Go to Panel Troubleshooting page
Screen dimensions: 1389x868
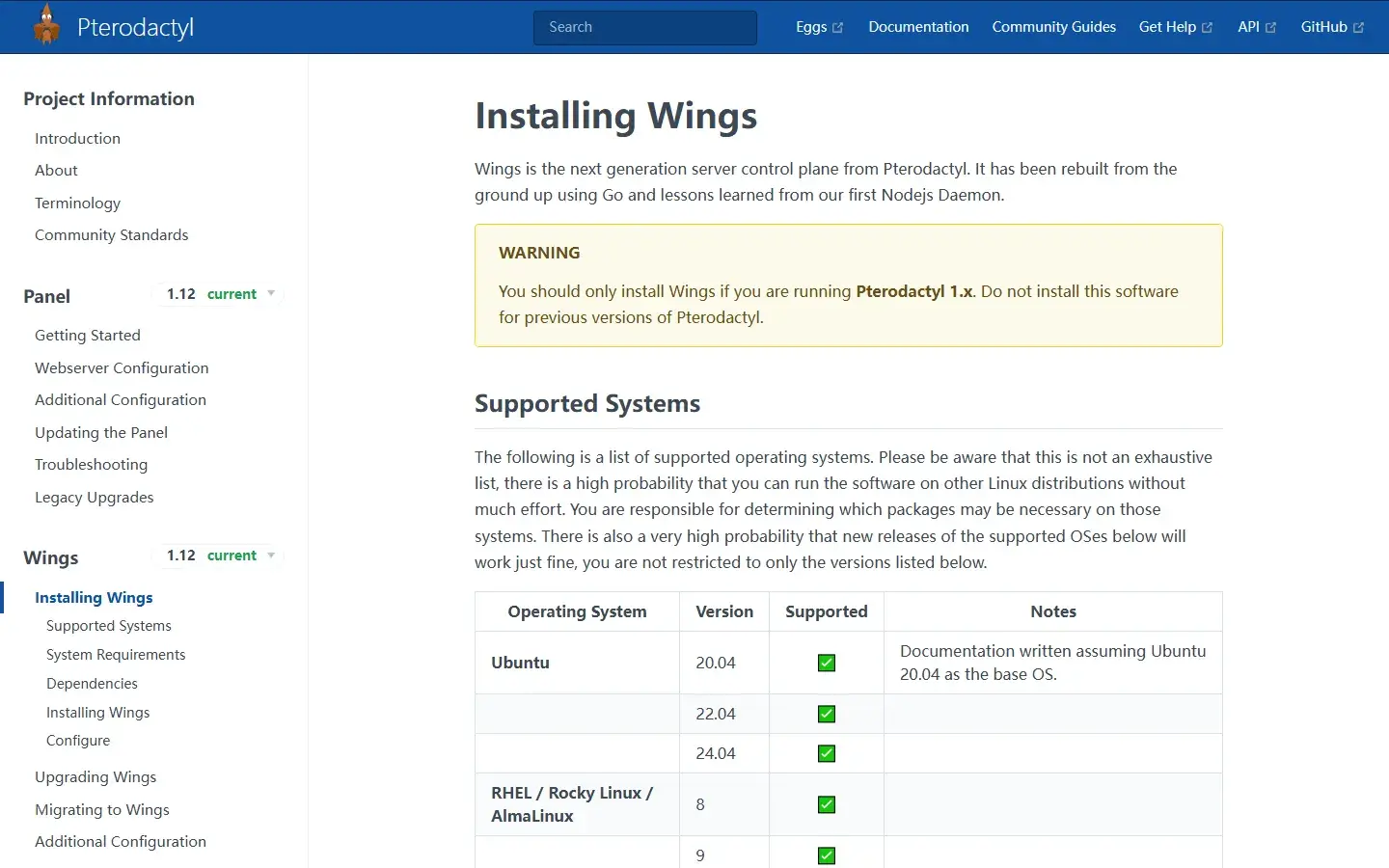click(91, 464)
